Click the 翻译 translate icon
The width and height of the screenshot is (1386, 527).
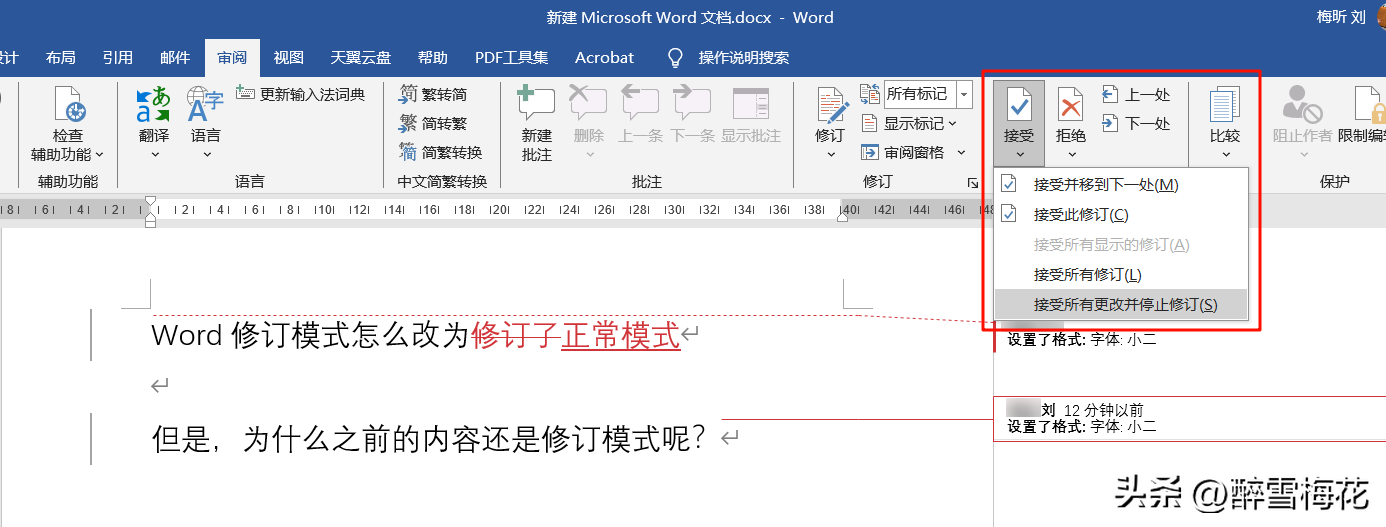click(x=154, y=105)
